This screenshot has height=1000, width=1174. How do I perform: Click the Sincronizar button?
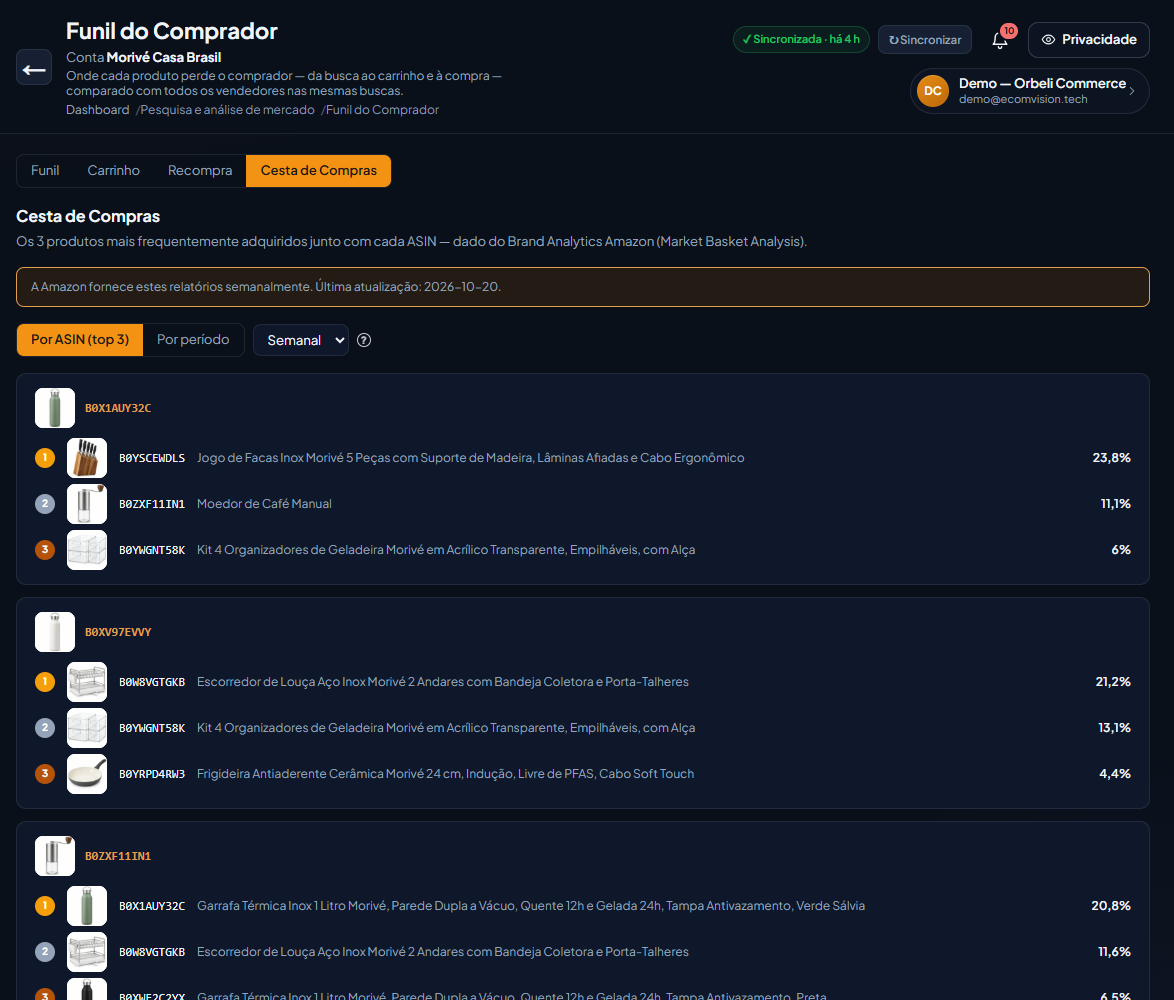tap(925, 40)
